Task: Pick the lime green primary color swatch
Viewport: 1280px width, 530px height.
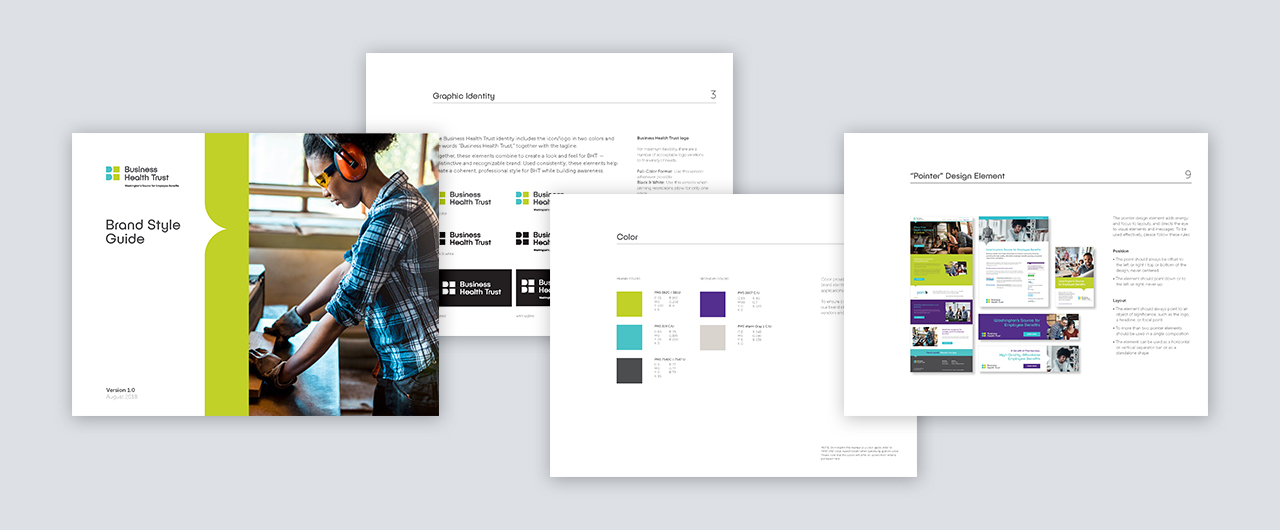Action: click(x=629, y=304)
